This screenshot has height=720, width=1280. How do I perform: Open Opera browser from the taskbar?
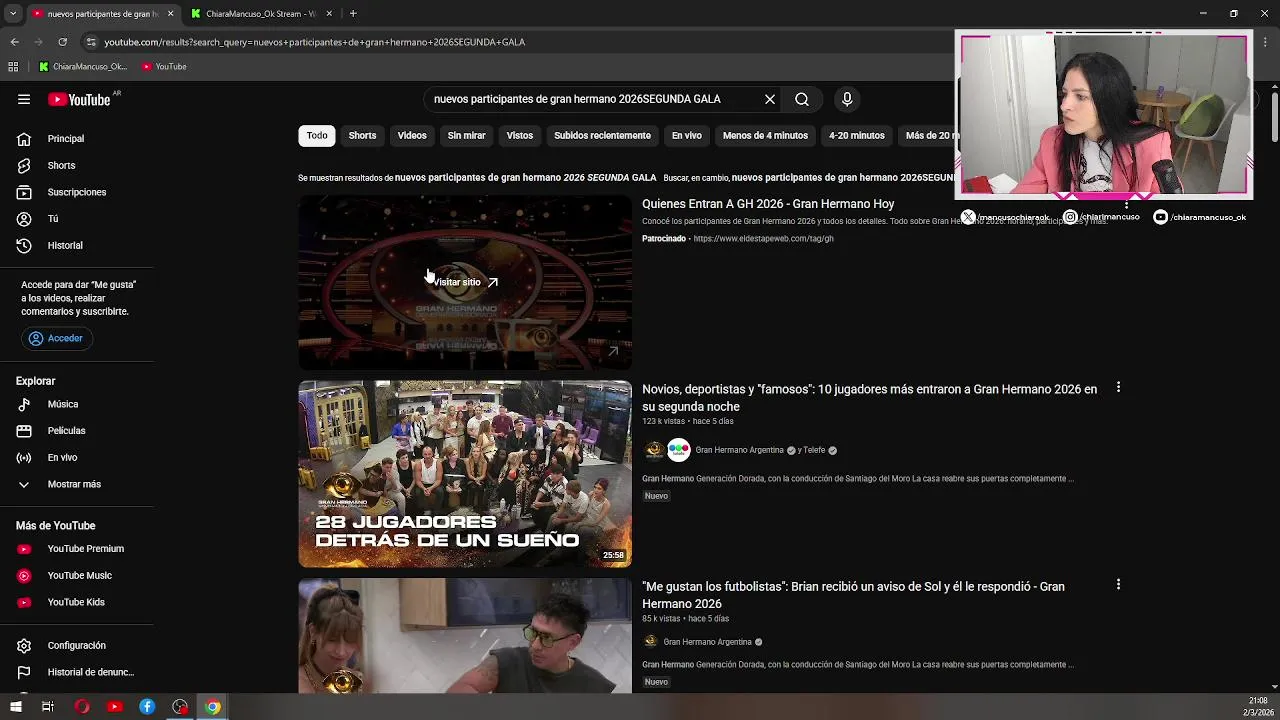pyautogui.click(x=81, y=707)
